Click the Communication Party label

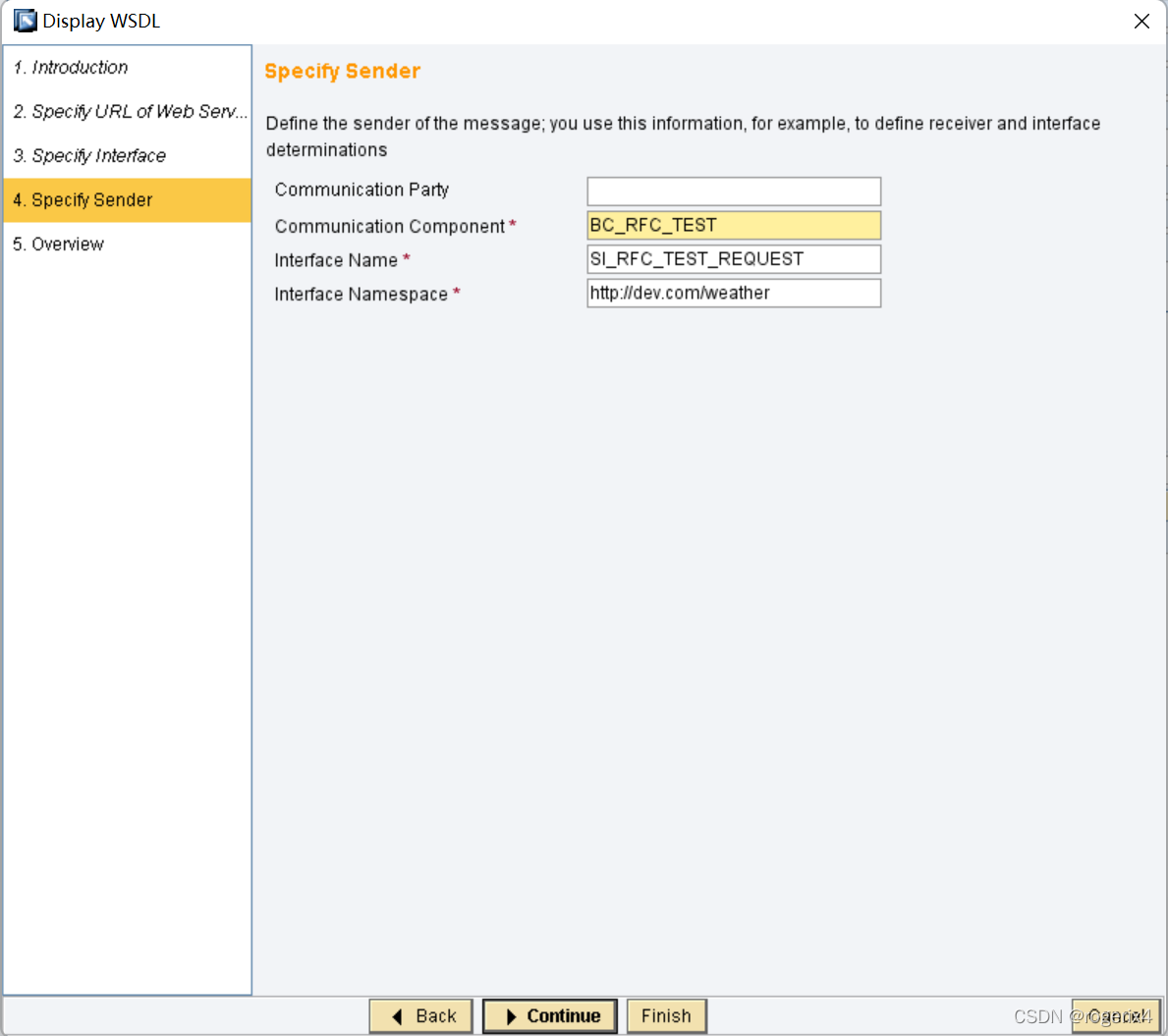tap(362, 190)
